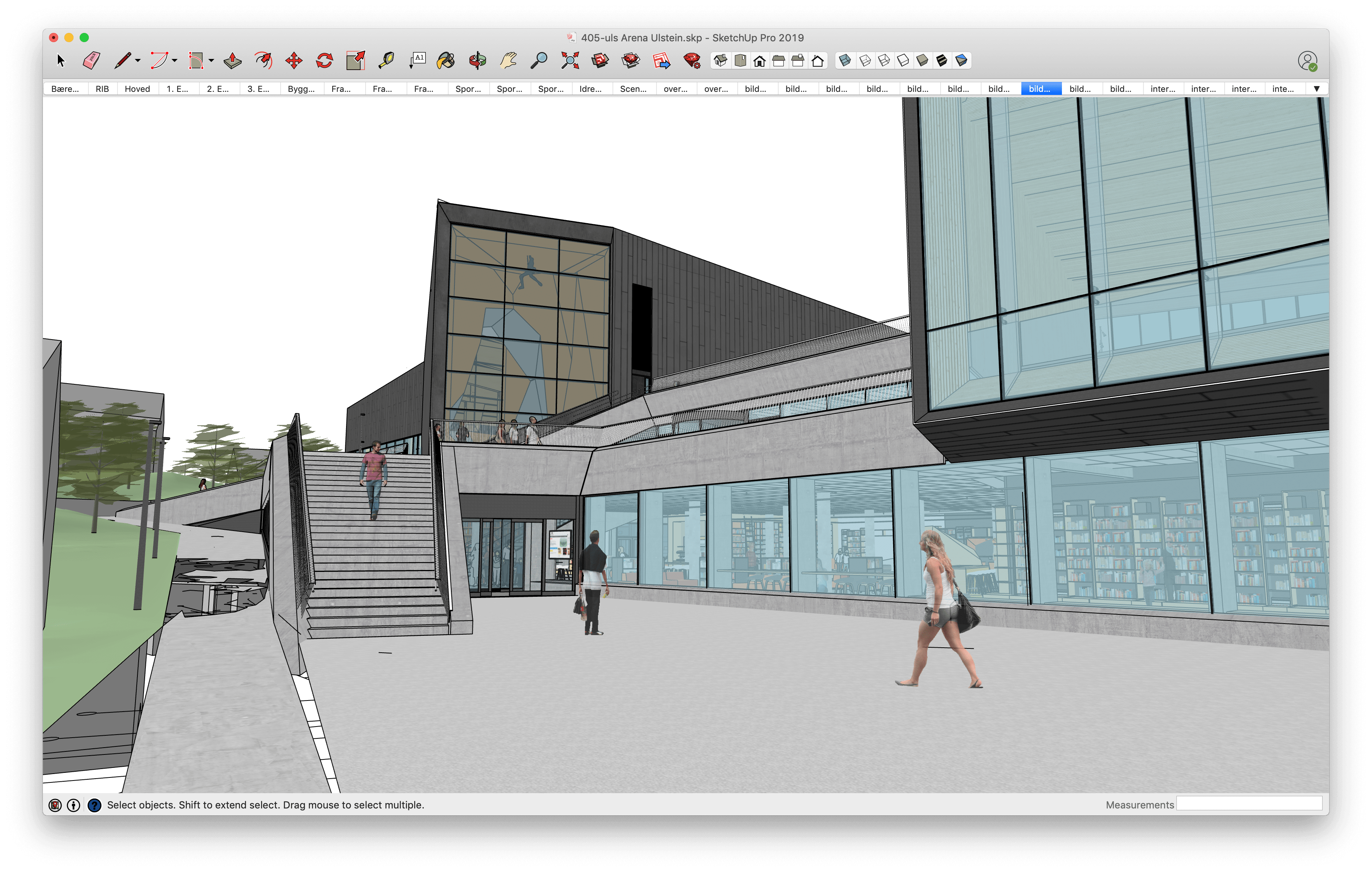Activate the Orbit tool
Viewport: 1372px width, 872px height.
click(x=477, y=60)
